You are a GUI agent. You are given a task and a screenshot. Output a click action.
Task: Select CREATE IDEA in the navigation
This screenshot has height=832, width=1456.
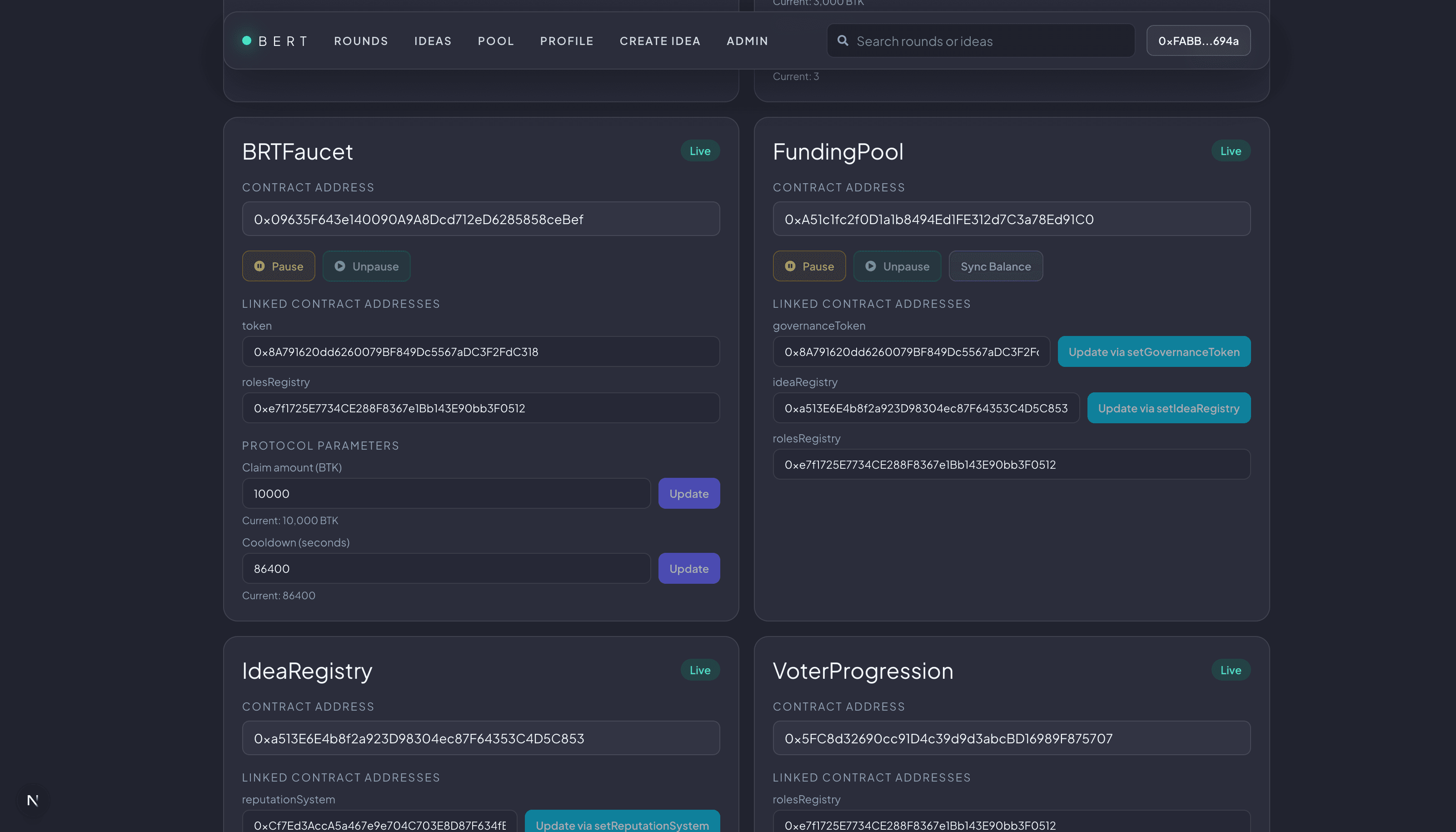pyautogui.click(x=660, y=40)
